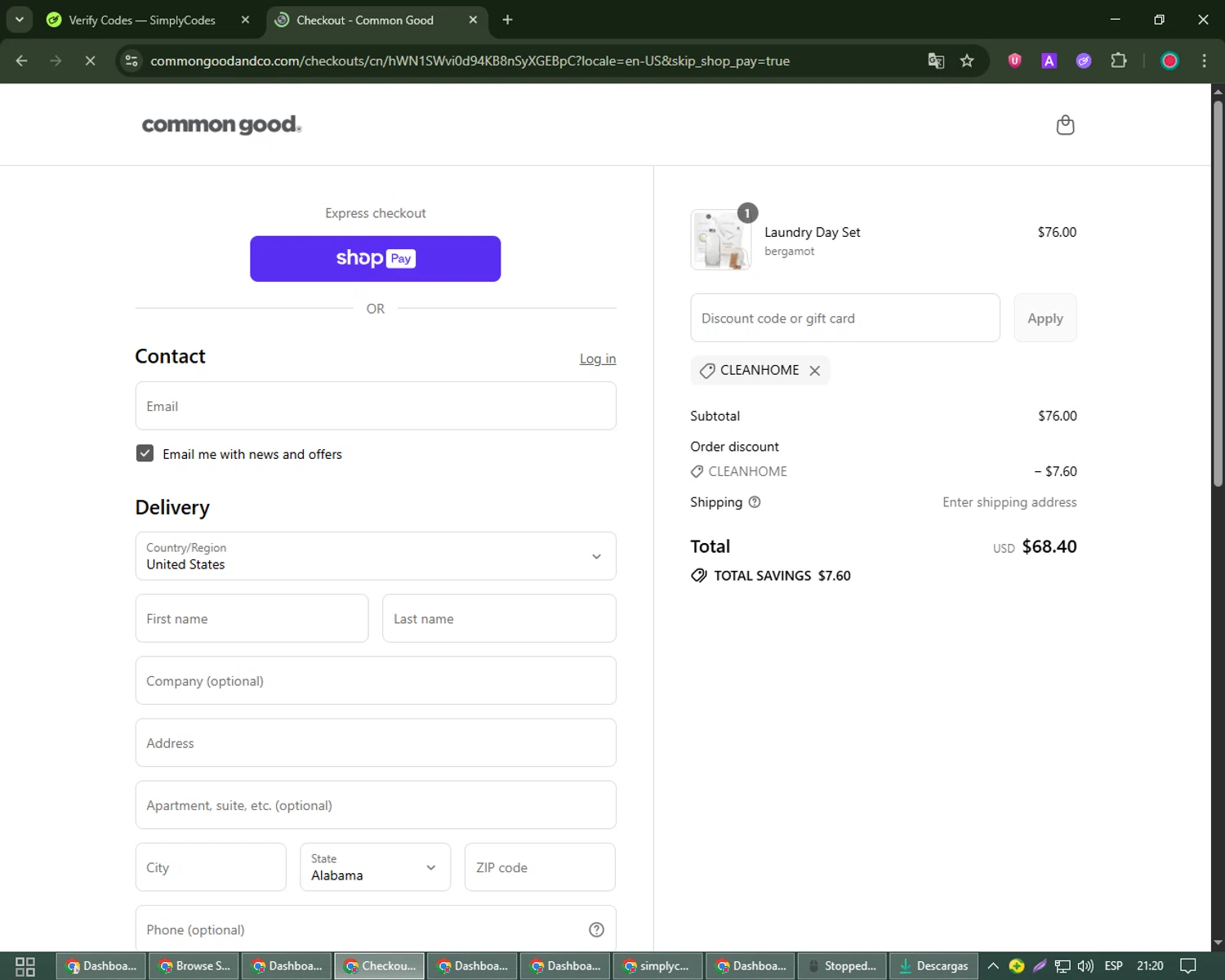Click the Apartment, suite, etc. field
This screenshot has height=980, width=1225.
click(x=376, y=804)
